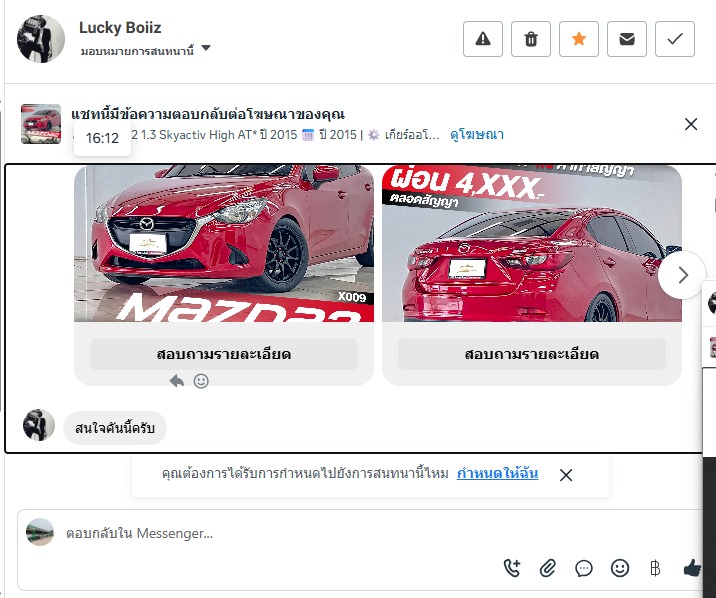The image size is (716, 598).
Task: Click สอบถามรายละเอียด under the rear Mazda photo
Action: (532, 354)
